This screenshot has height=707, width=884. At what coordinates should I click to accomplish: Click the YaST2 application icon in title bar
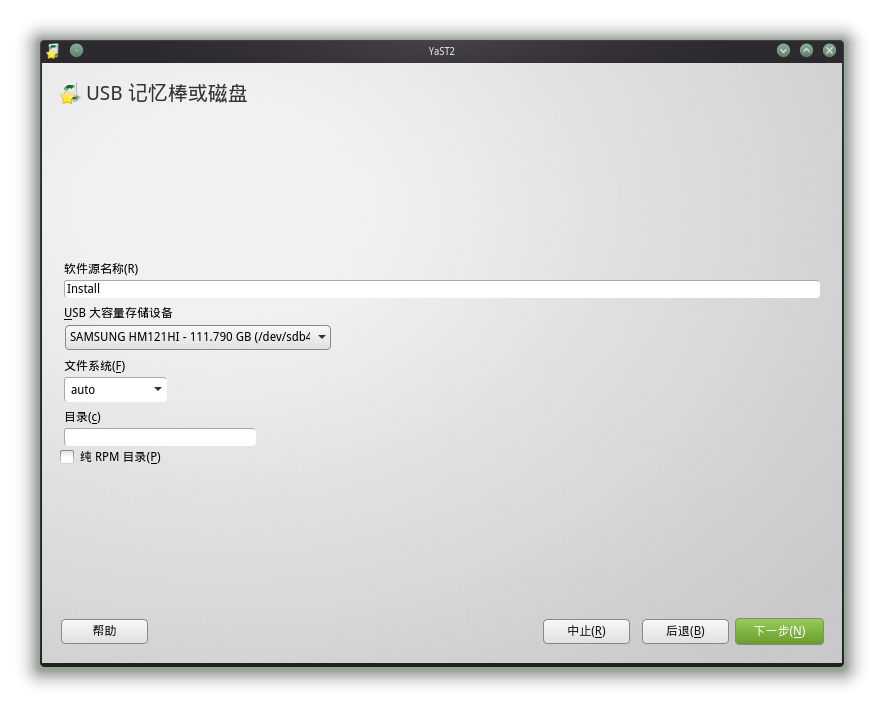[x=52, y=51]
